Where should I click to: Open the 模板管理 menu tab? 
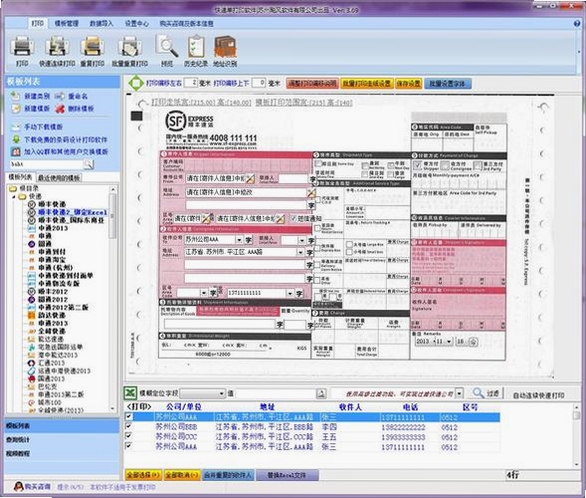pos(67,23)
